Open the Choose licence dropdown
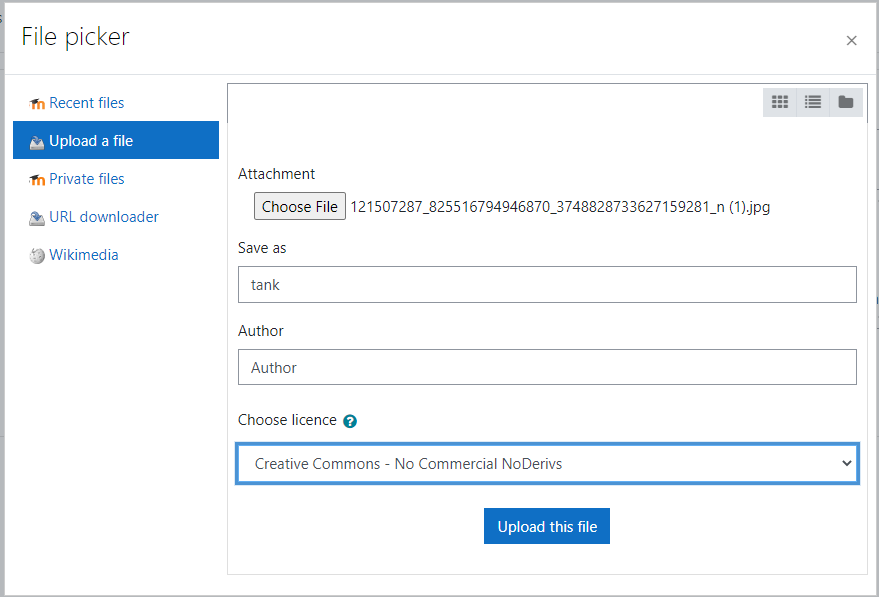The image size is (879, 597). pyautogui.click(x=547, y=464)
